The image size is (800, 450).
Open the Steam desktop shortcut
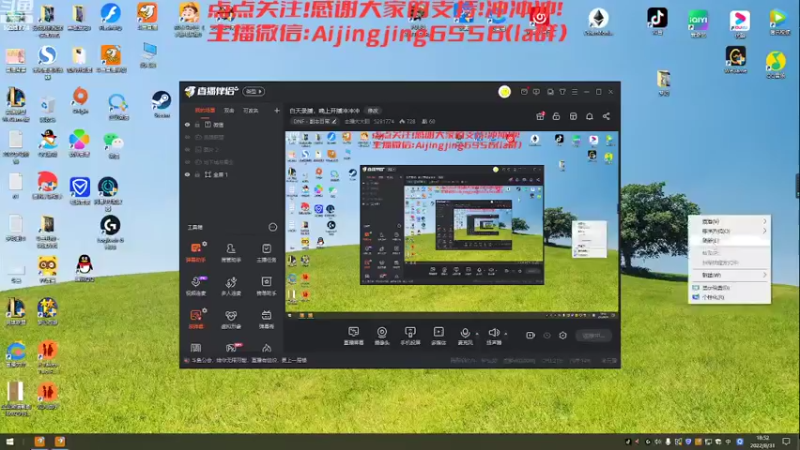pyautogui.click(x=161, y=103)
